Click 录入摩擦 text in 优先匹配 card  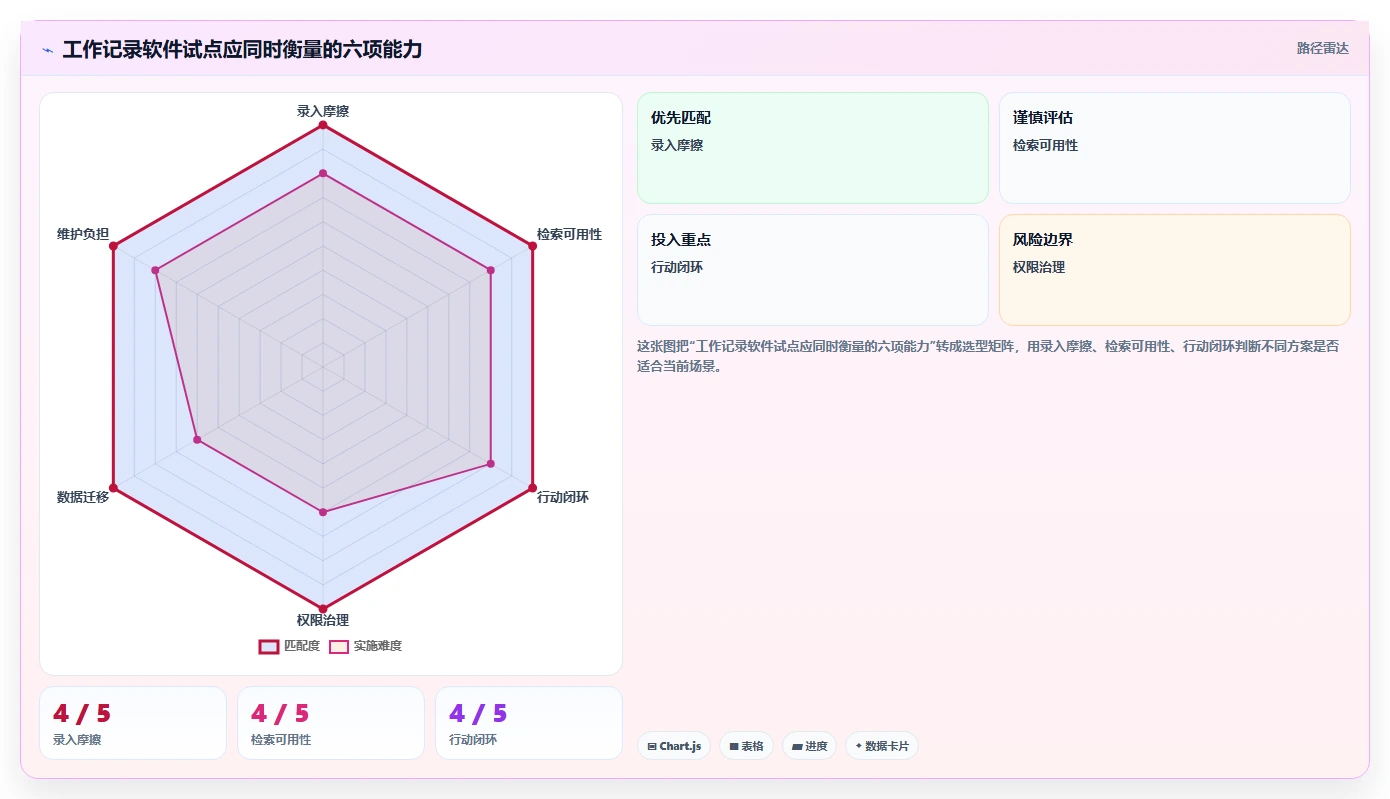[677, 145]
